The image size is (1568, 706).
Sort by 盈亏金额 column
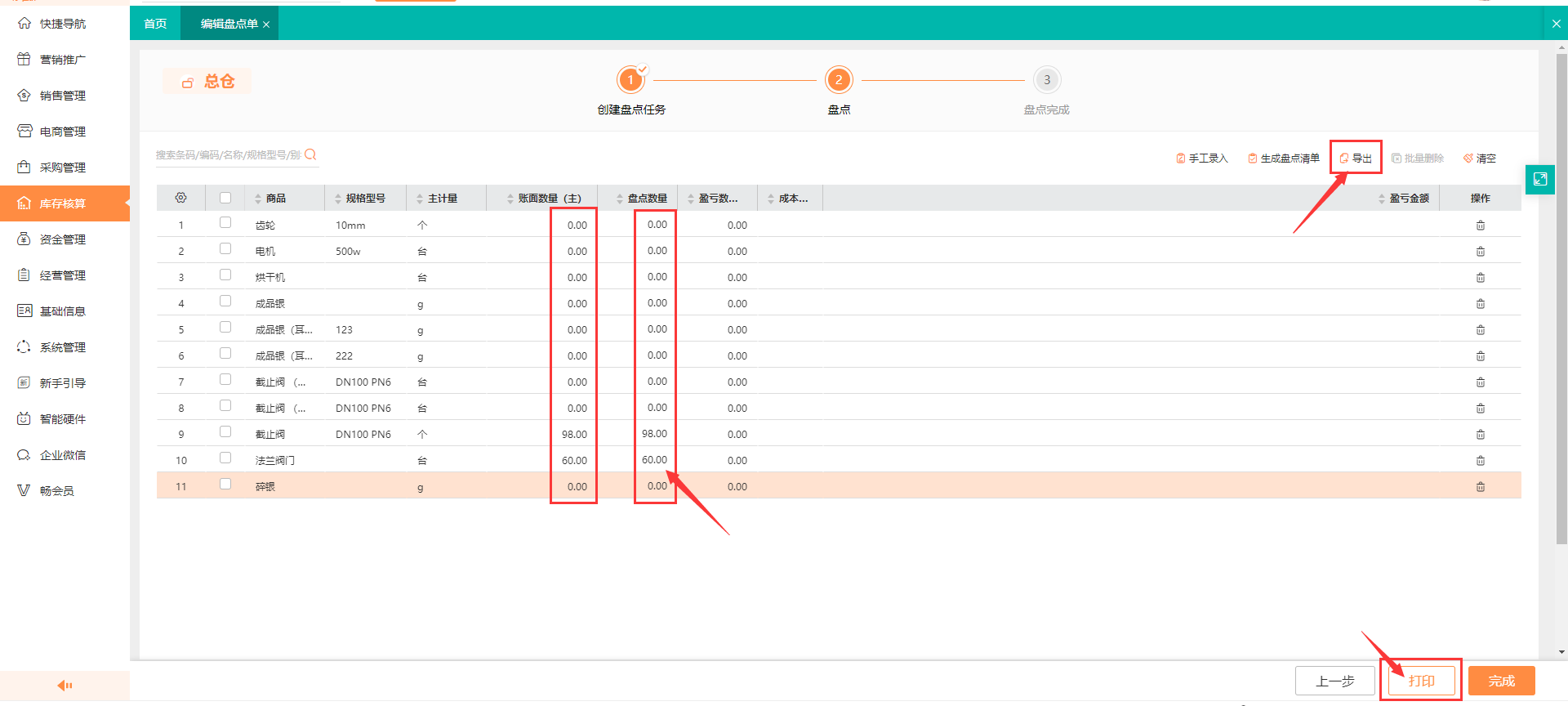[x=1382, y=199]
